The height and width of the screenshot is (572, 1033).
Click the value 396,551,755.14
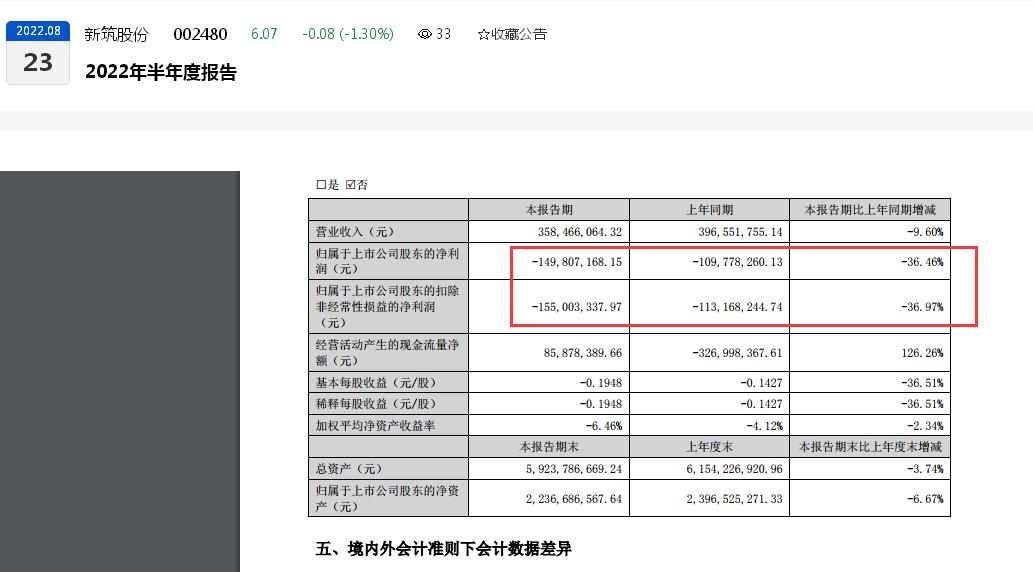pyautogui.click(x=740, y=232)
